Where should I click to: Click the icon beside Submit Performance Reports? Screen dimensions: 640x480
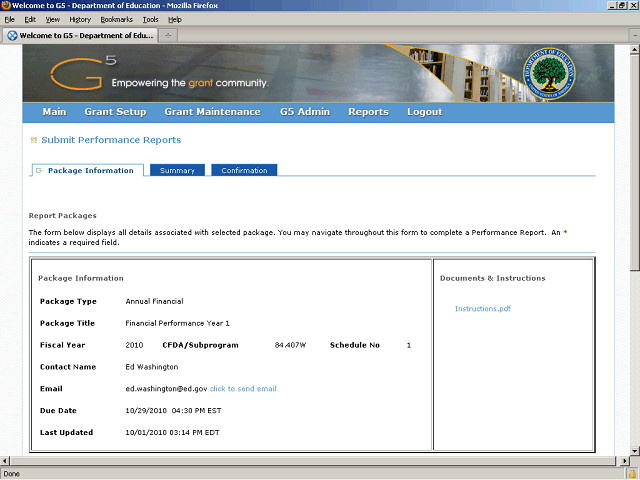tap(34, 140)
